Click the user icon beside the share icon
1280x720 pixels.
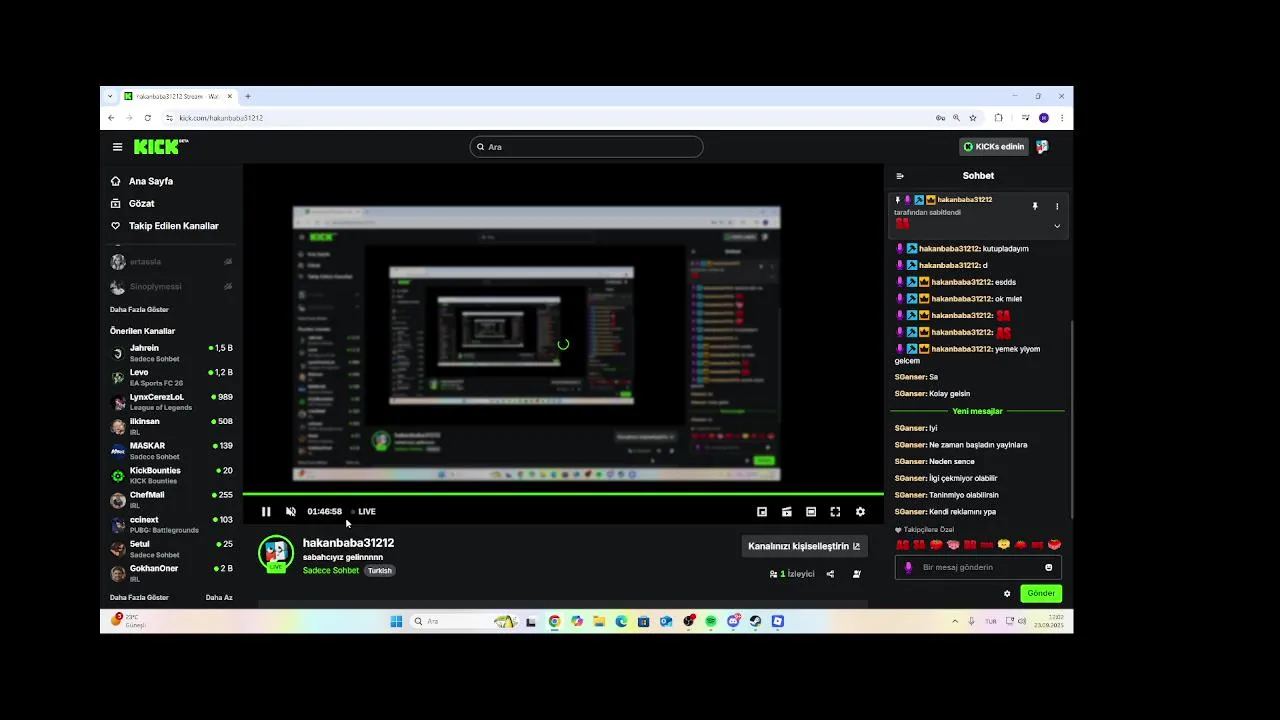(x=856, y=574)
